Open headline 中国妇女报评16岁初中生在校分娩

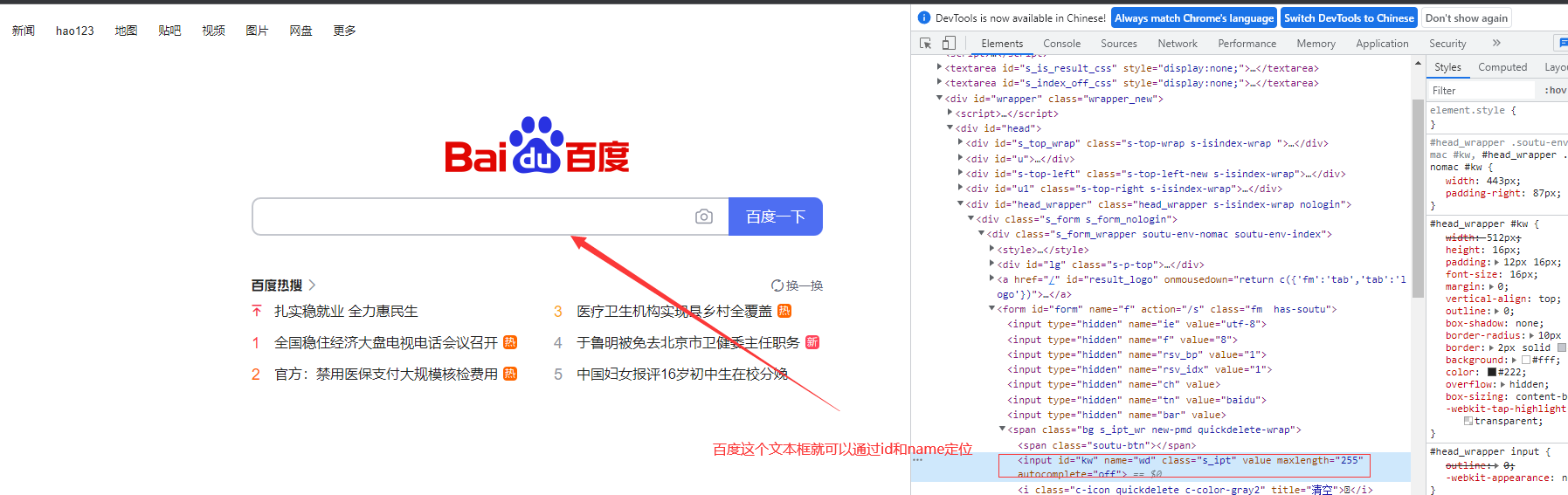point(682,374)
